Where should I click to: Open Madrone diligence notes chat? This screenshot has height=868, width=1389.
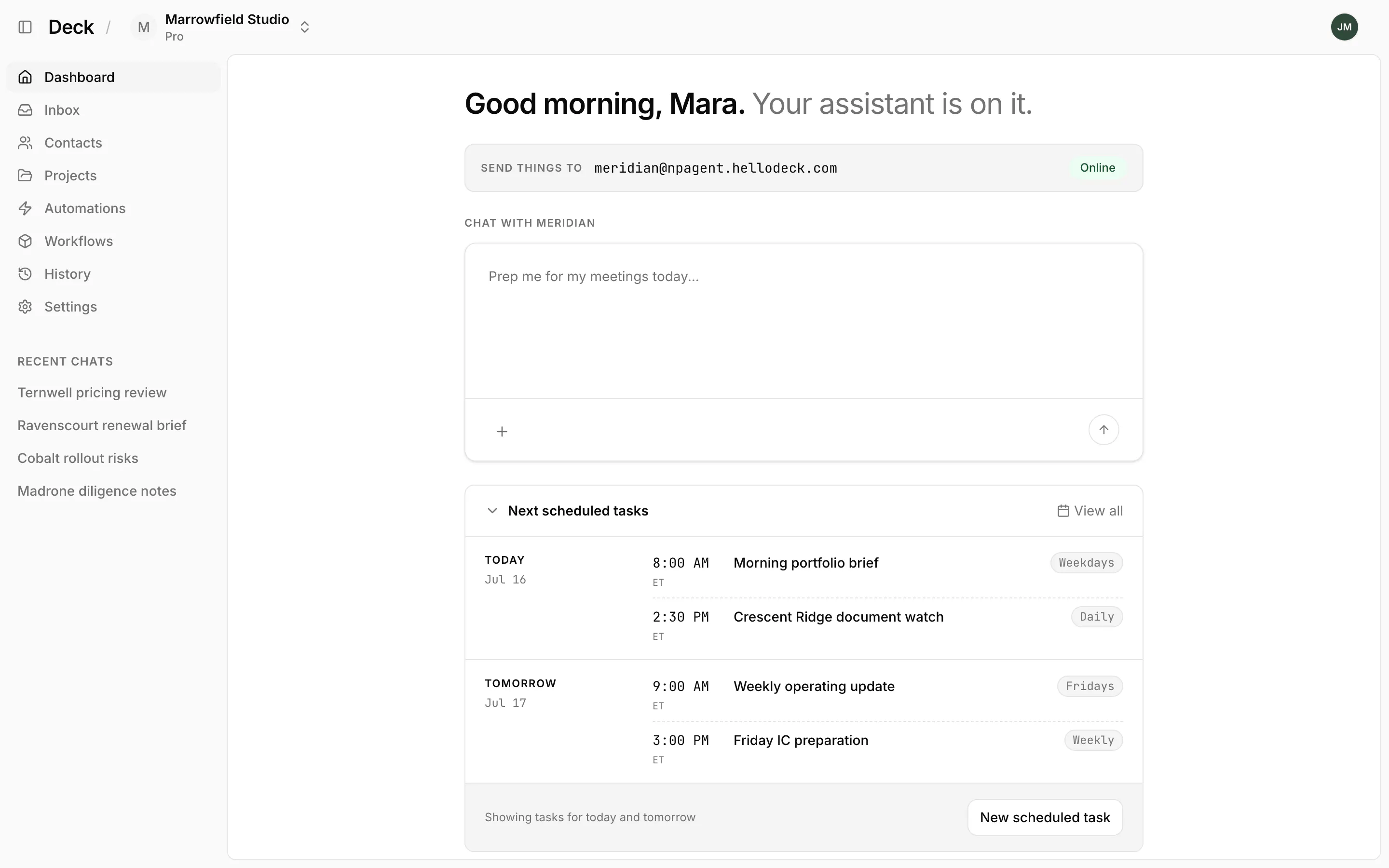click(x=96, y=491)
